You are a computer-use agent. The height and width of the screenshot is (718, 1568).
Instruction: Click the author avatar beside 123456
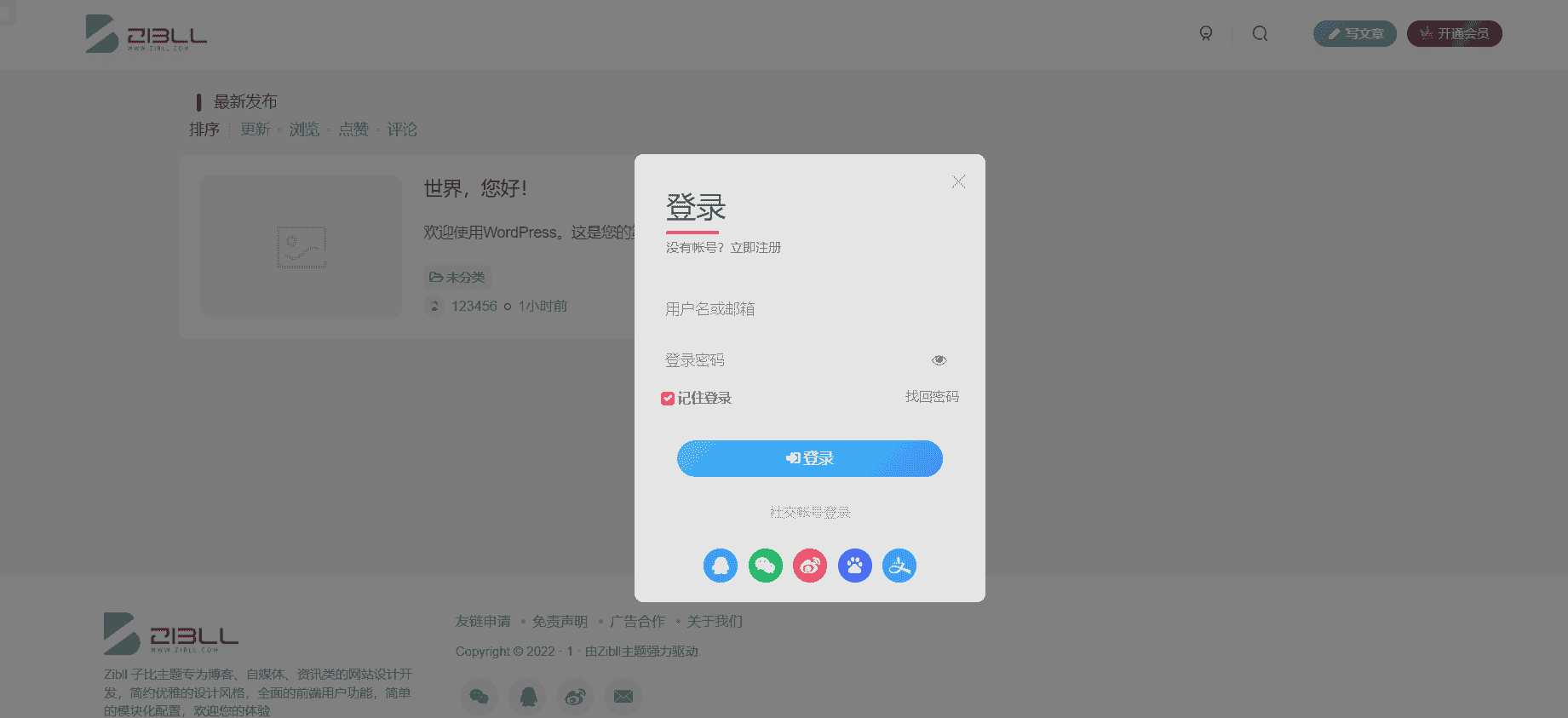pos(434,306)
